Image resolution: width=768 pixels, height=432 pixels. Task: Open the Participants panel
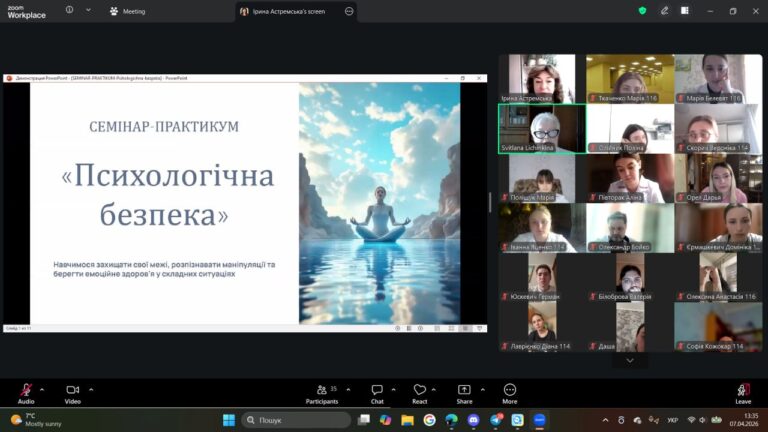coord(321,390)
